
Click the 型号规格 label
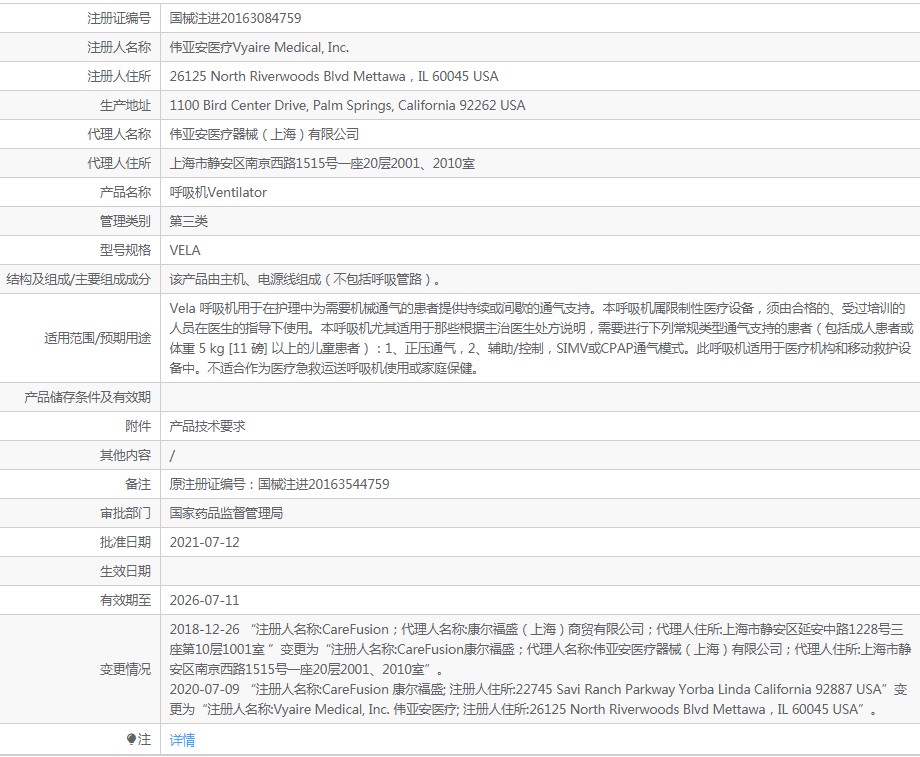(x=125, y=251)
